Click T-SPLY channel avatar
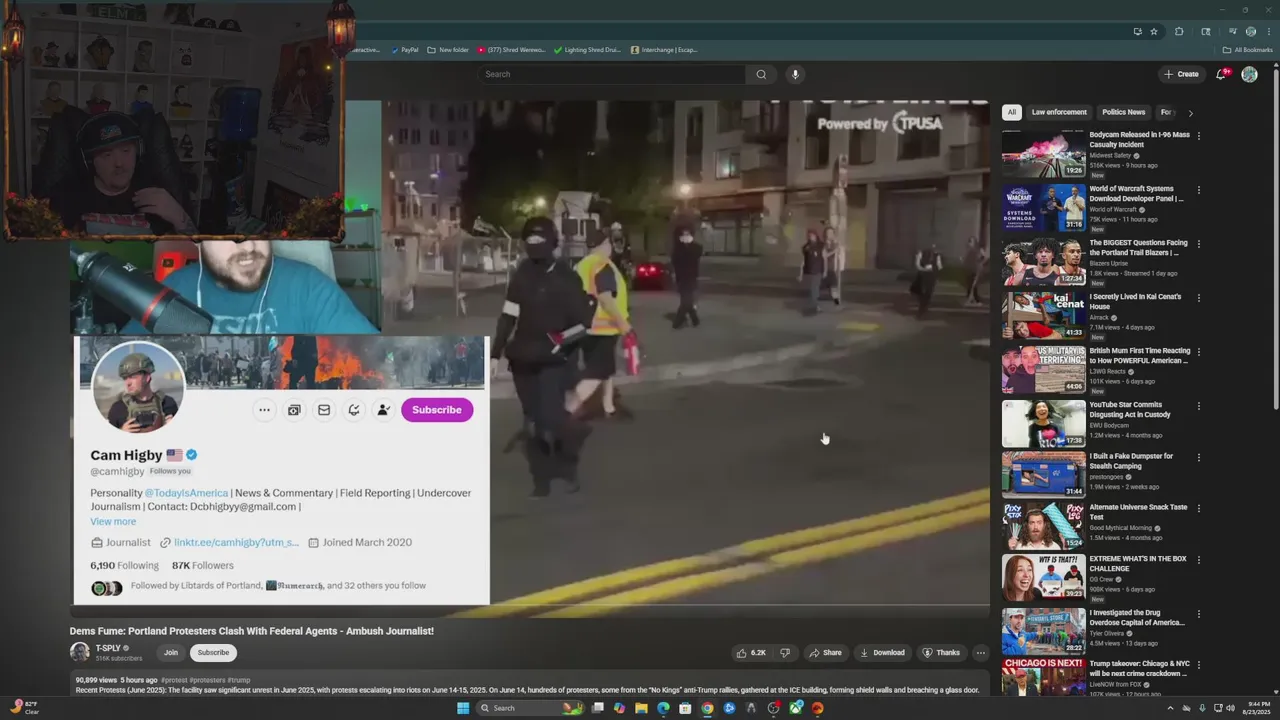The image size is (1280, 720). 79,652
